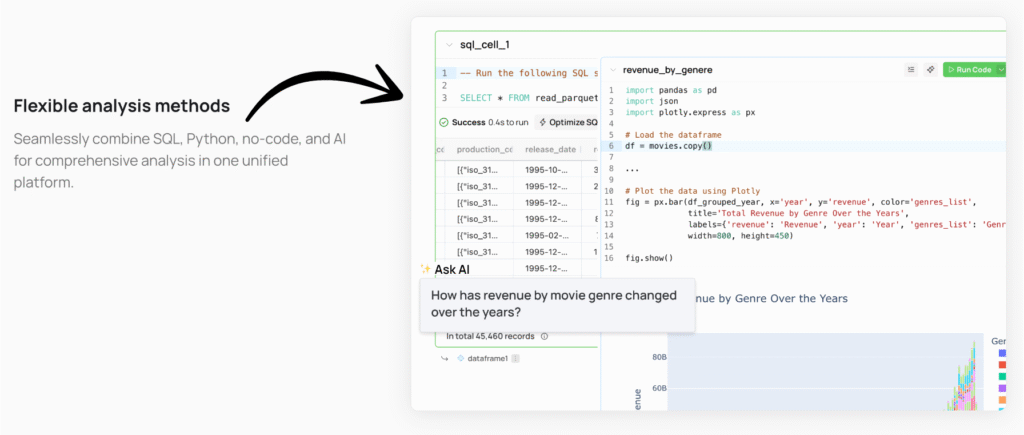
Task: Click the Ask AI sparkle icon
Action: point(425,268)
